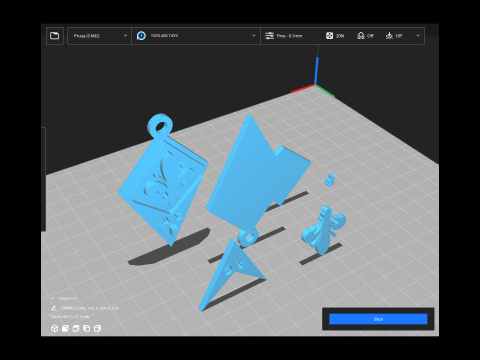
Task: Click the Slice button
Action: point(378,319)
